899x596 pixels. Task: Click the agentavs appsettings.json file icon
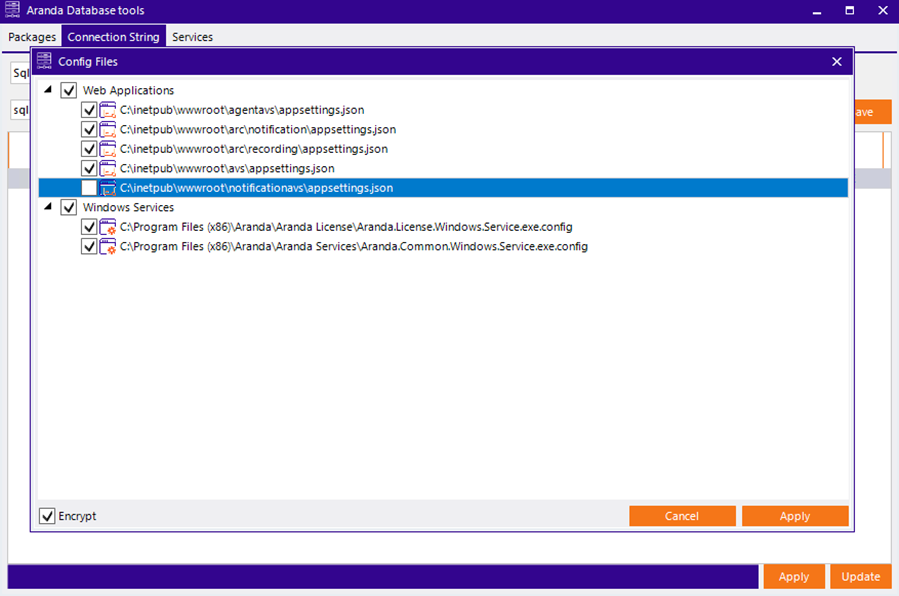coord(108,110)
